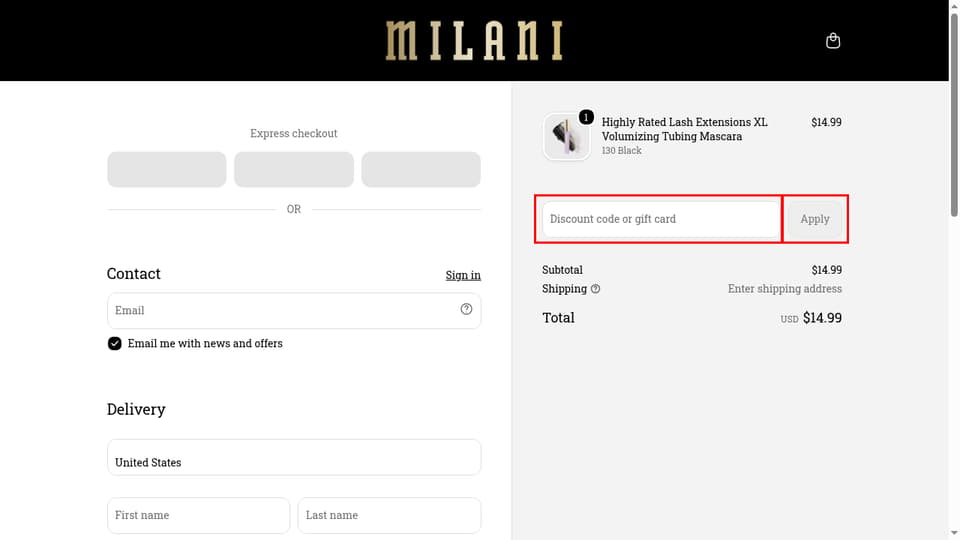Click the Sign in link

point(463,275)
